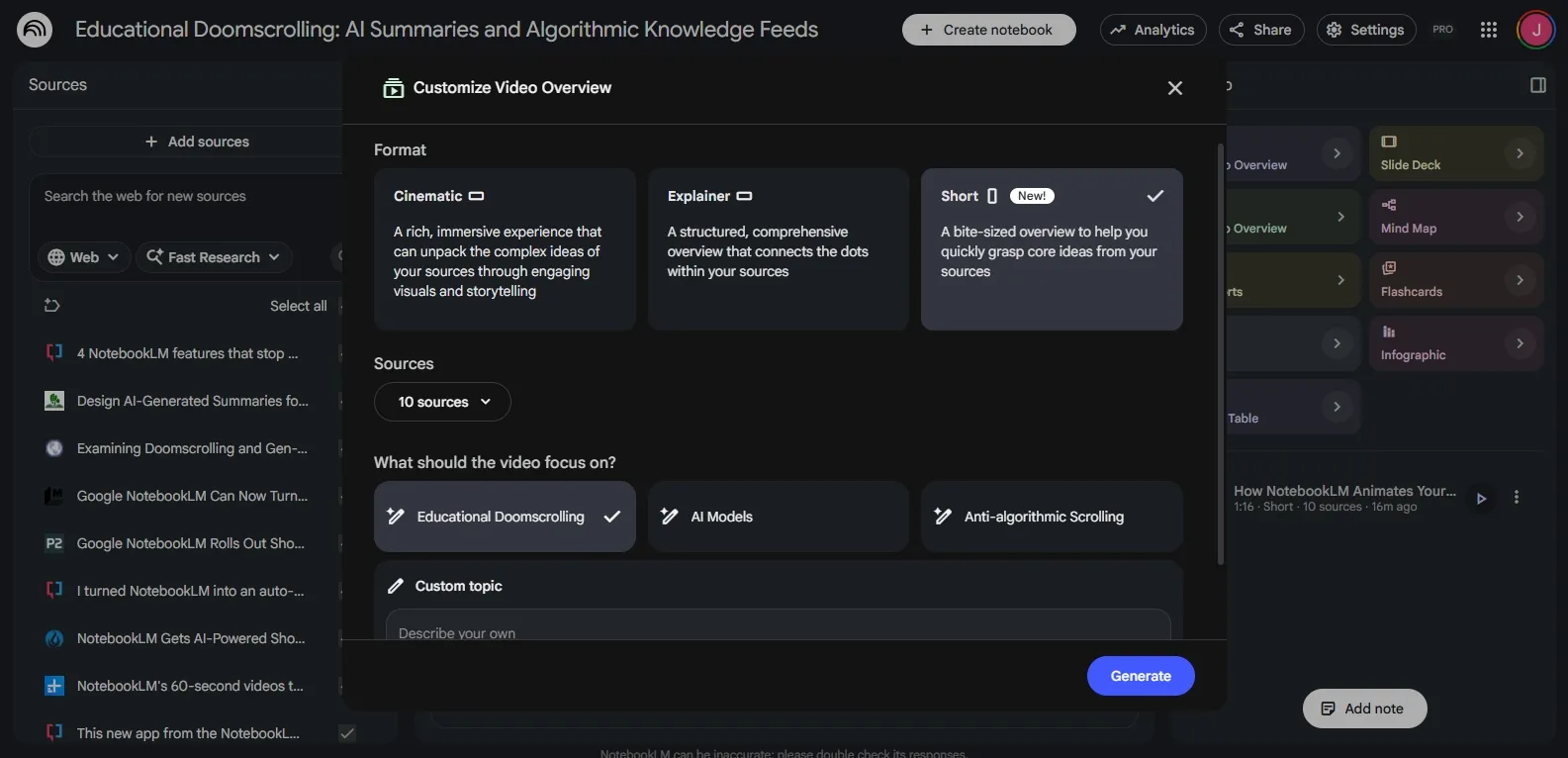Click the video icon beside Customize Video Overview

point(394,88)
